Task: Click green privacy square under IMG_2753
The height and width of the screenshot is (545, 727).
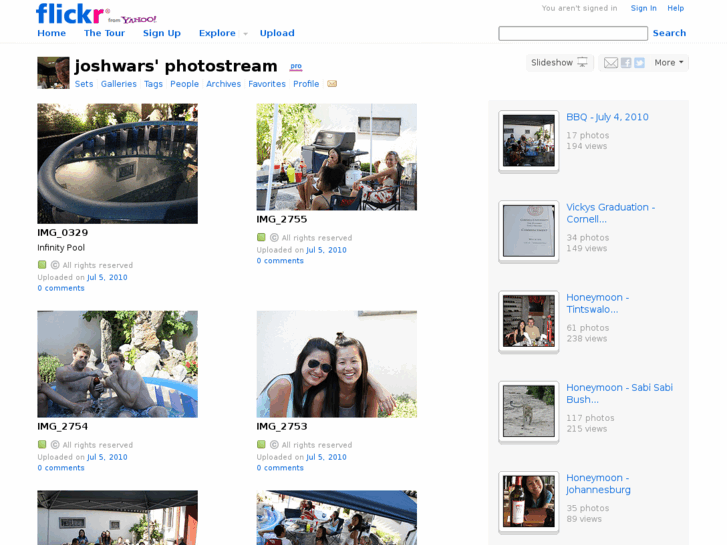Action: [x=261, y=444]
